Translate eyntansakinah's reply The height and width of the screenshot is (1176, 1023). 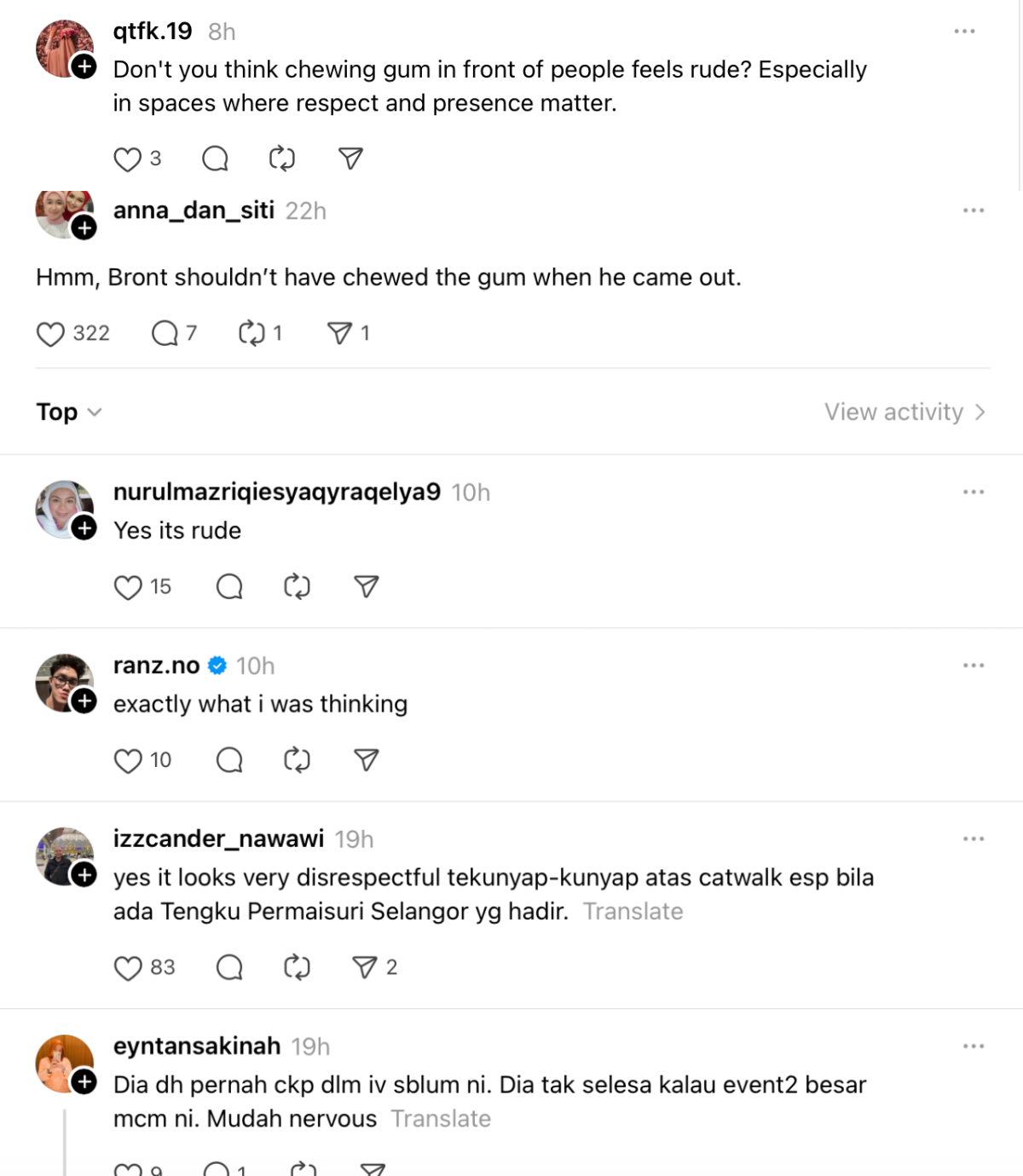pos(441,1119)
